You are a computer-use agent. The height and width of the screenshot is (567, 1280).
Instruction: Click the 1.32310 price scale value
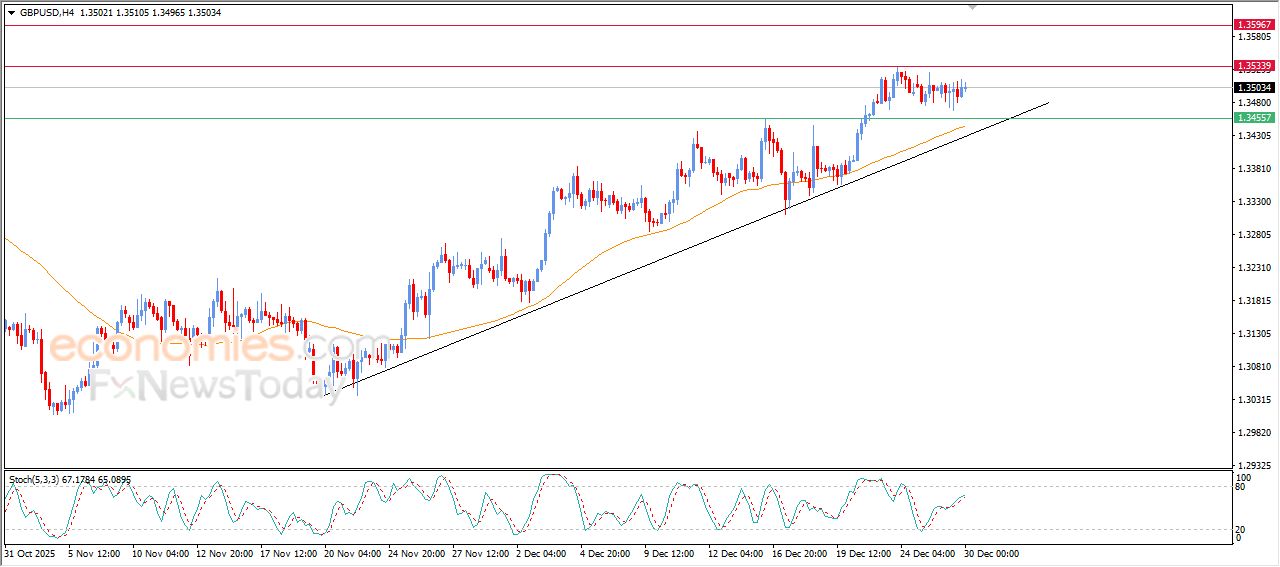click(x=1254, y=268)
